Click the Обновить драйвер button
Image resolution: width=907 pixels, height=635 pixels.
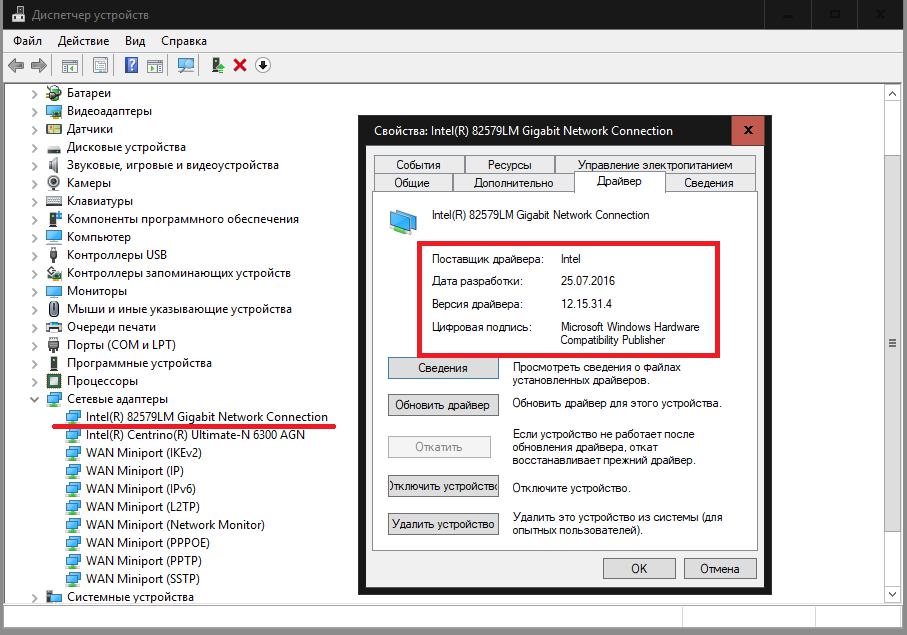443,405
